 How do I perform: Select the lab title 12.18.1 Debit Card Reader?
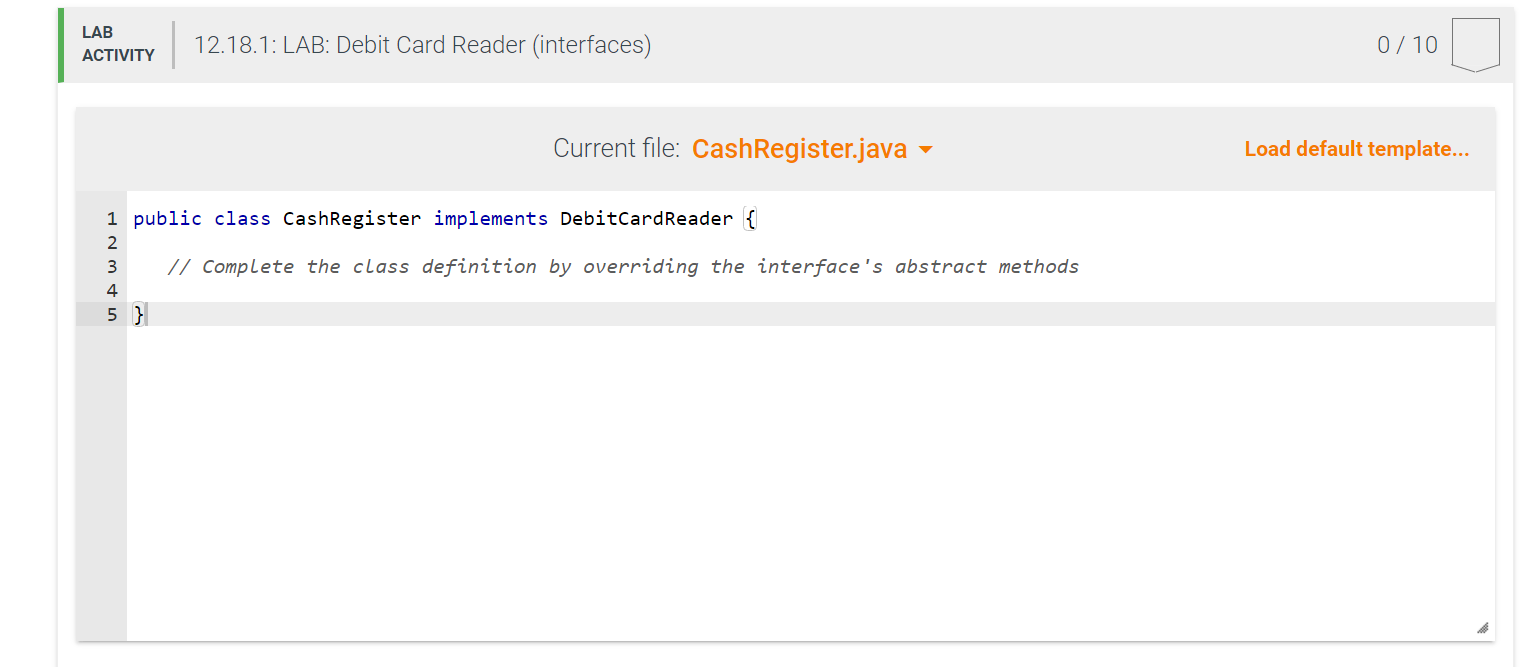pyautogui.click(x=423, y=44)
